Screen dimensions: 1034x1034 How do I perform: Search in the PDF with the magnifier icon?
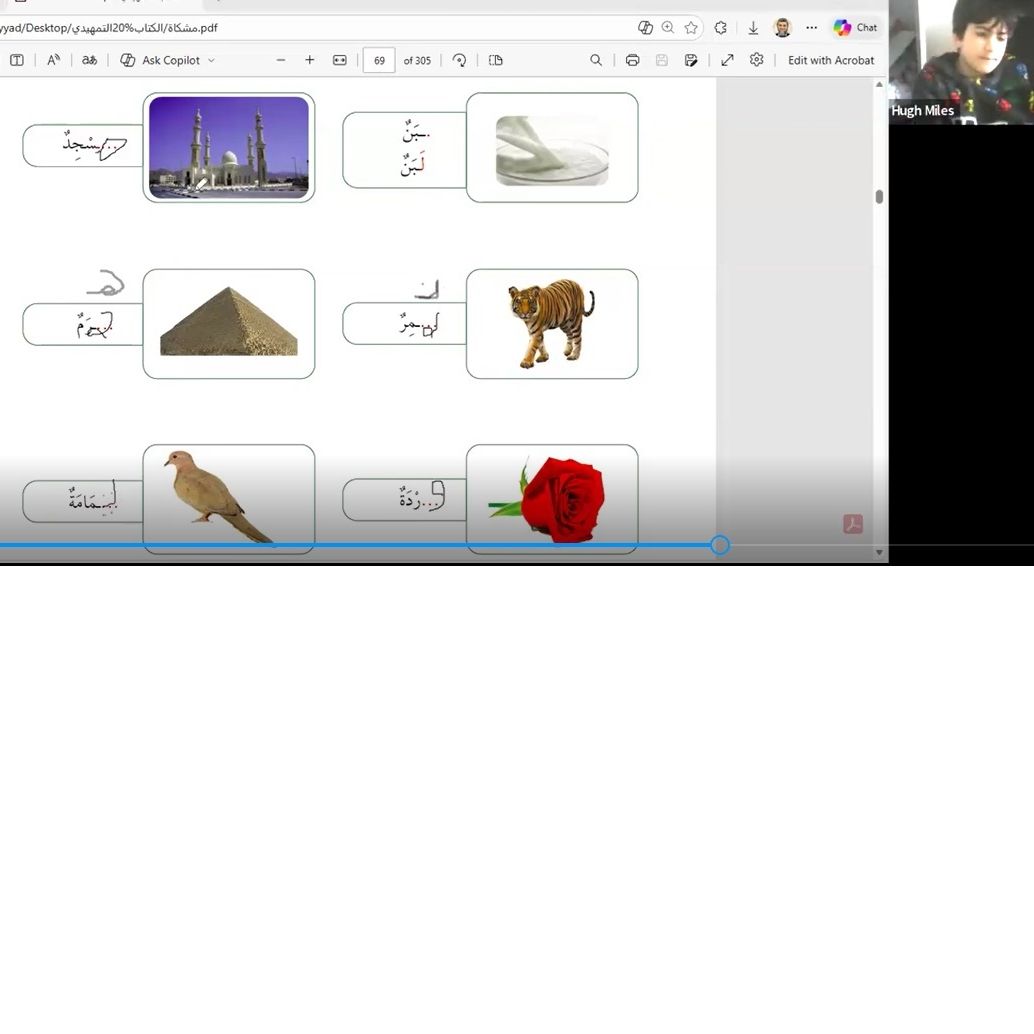[596, 60]
